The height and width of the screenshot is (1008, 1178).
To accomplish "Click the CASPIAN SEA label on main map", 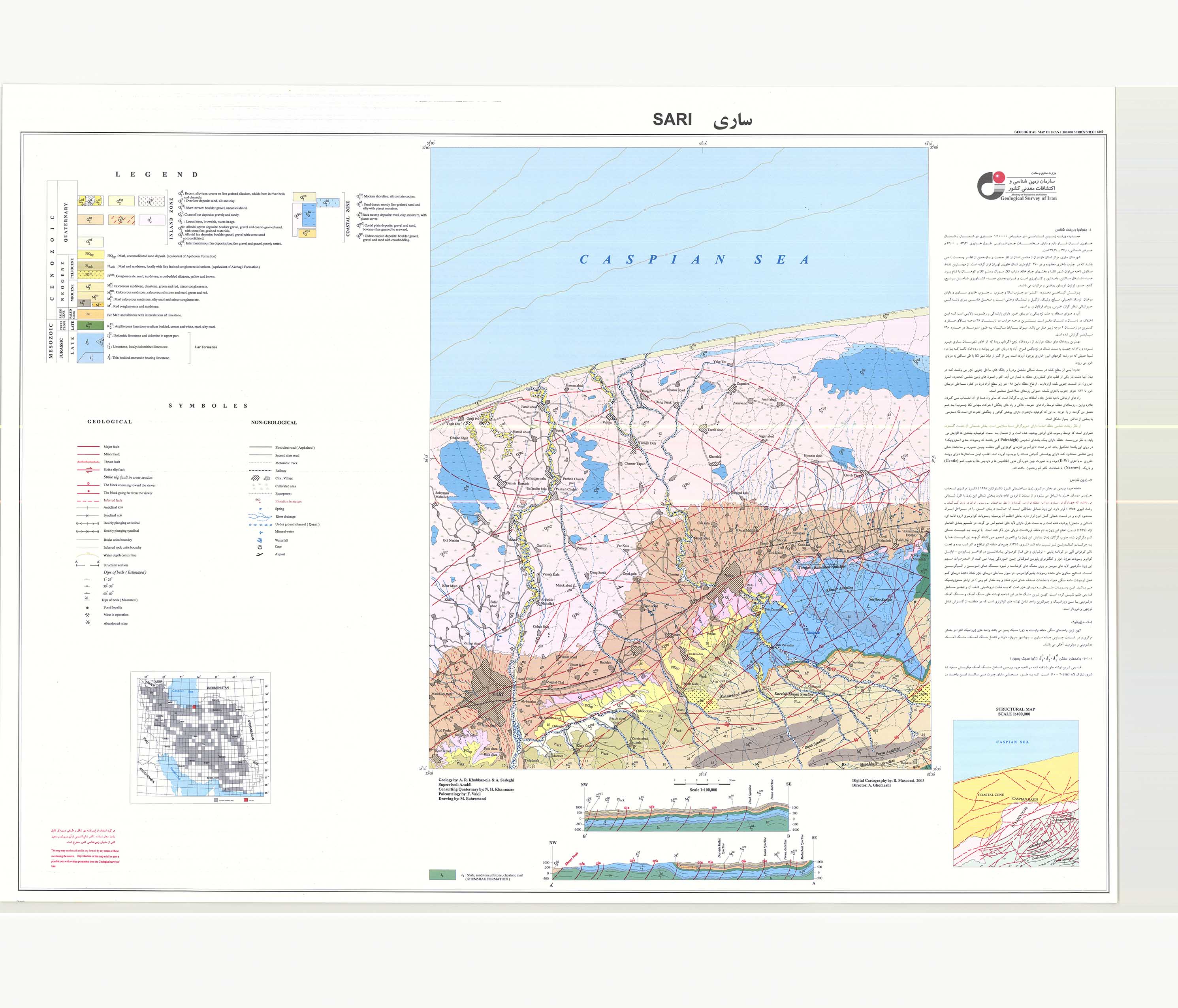I will (x=695, y=260).
